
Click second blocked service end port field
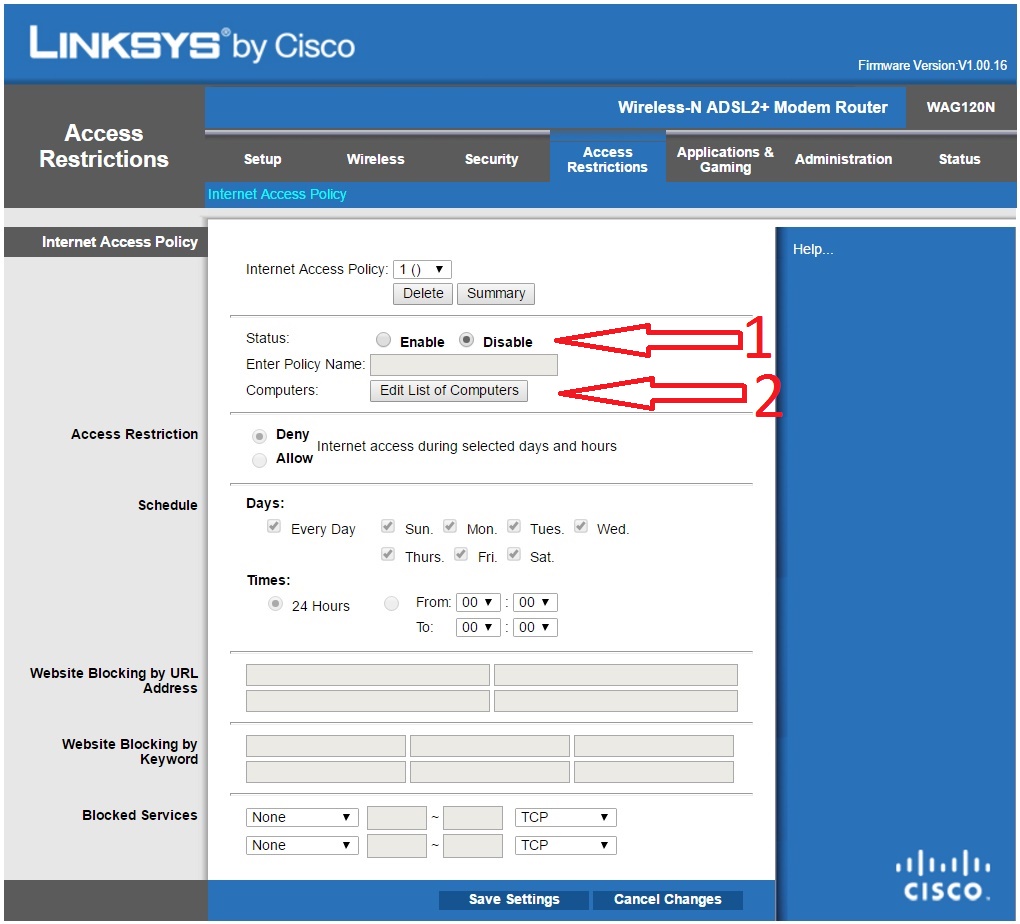point(473,845)
